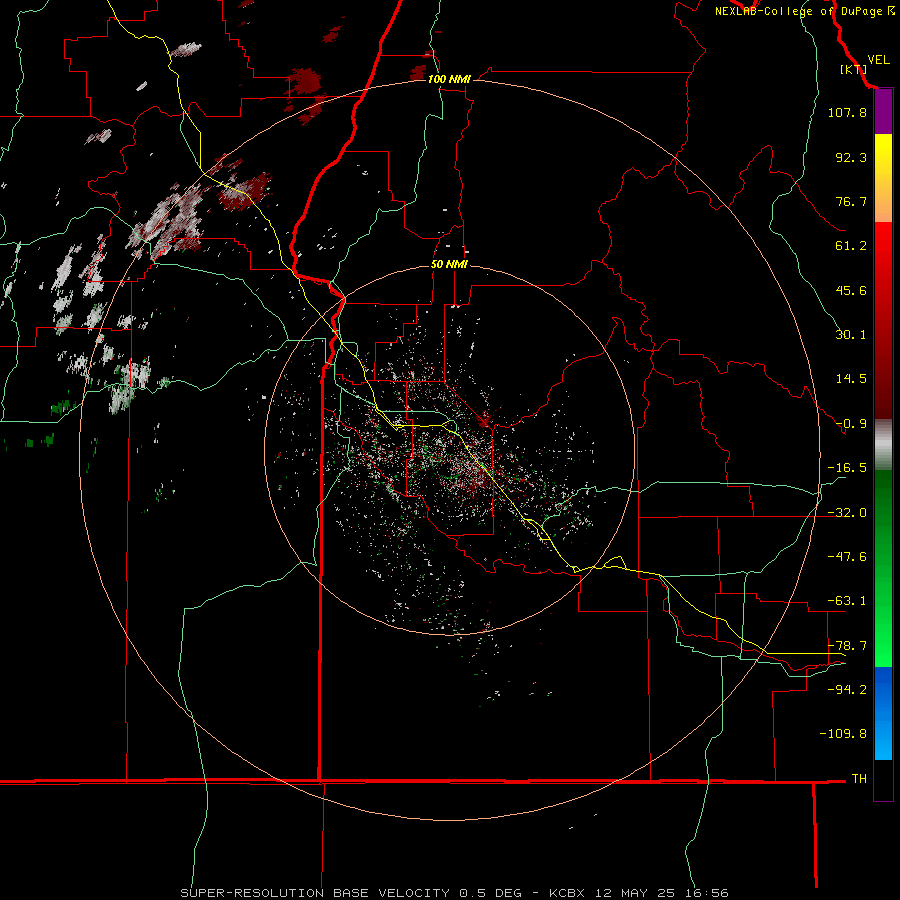
Task: Click the VEL legend title
Action: click(x=878, y=59)
